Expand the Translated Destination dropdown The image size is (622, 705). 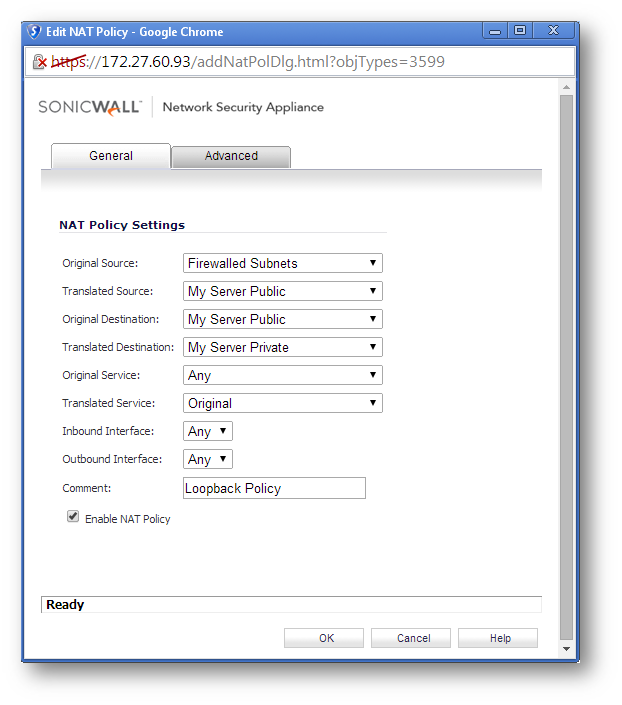(x=283, y=348)
